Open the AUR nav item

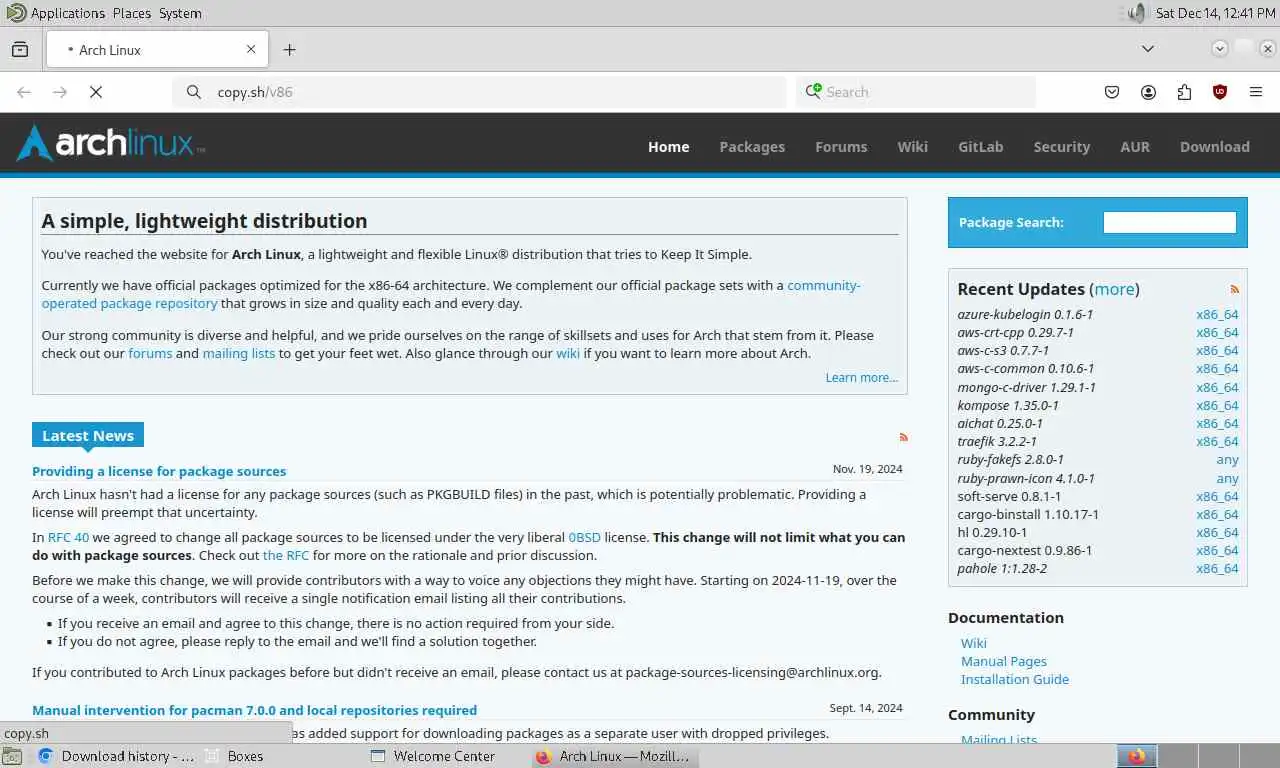click(1135, 147)
